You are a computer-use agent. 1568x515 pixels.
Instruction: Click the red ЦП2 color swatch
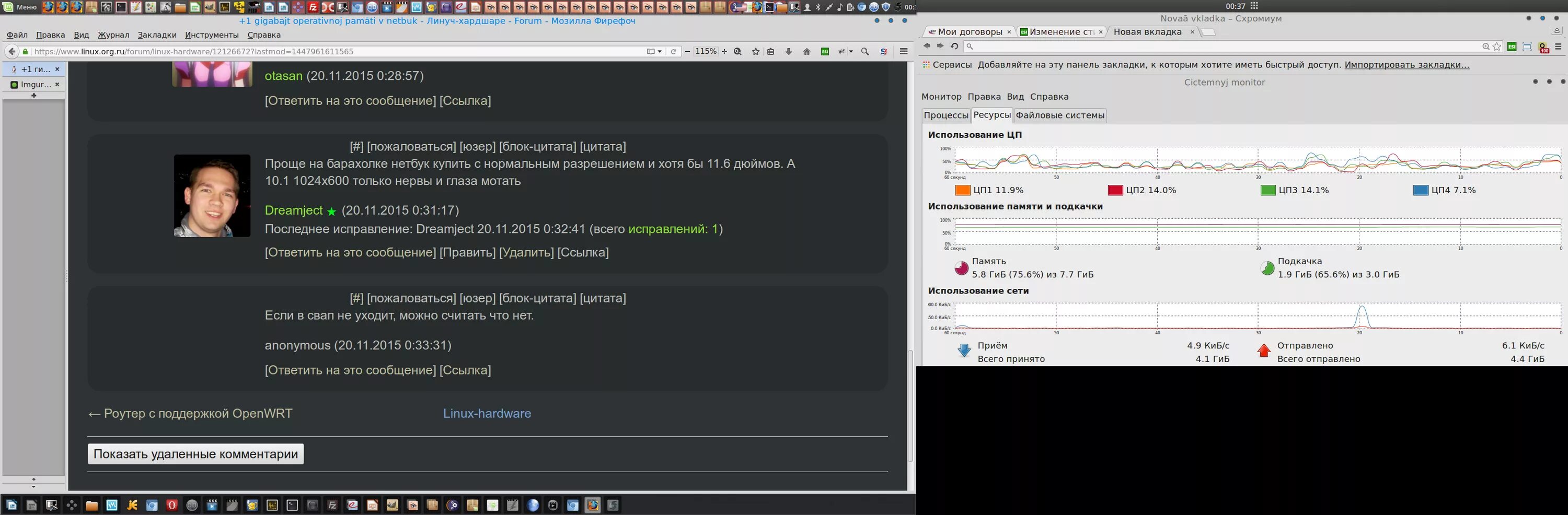pos(1115,190)
